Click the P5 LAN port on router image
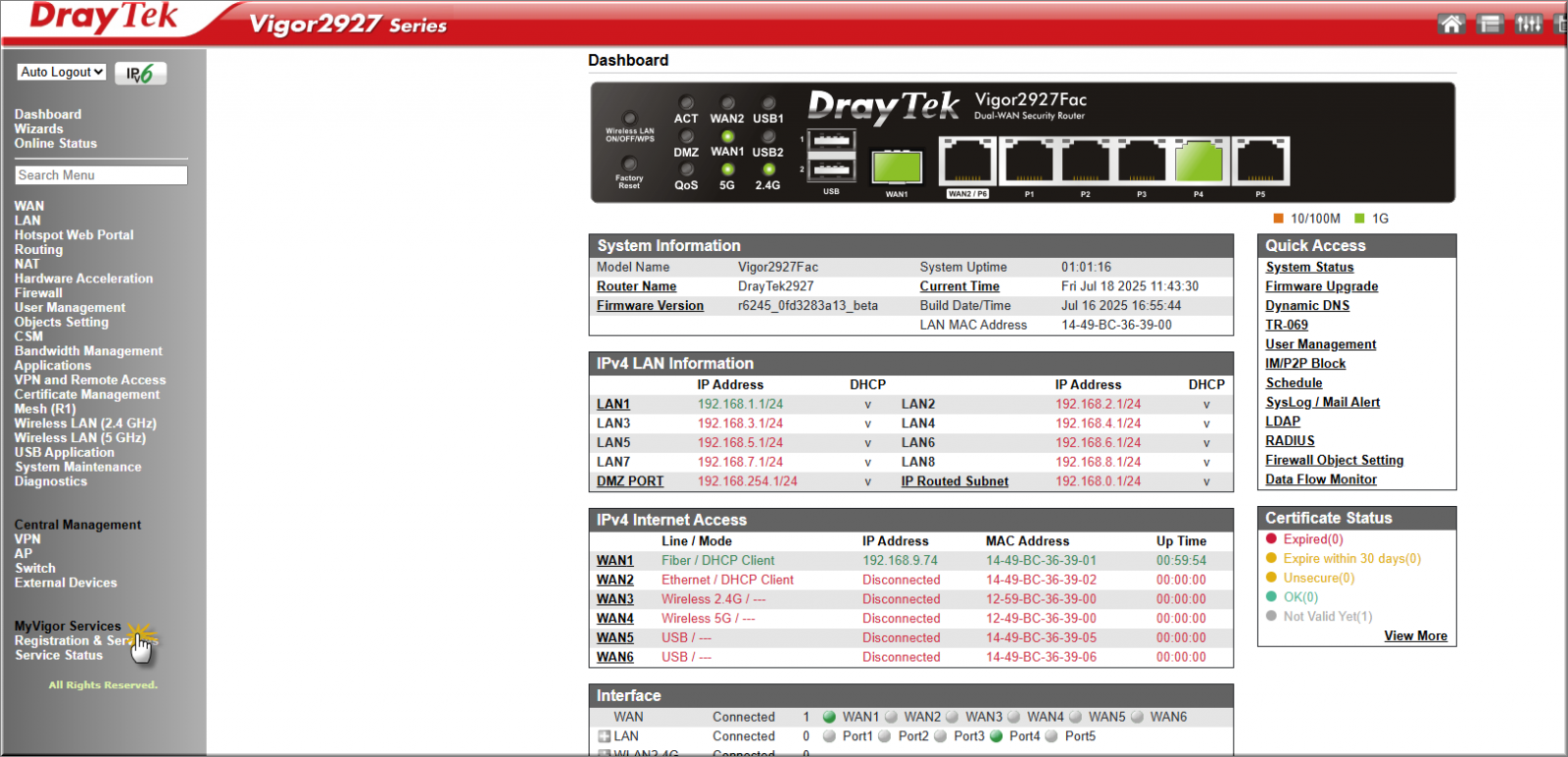 (1261, 162)
